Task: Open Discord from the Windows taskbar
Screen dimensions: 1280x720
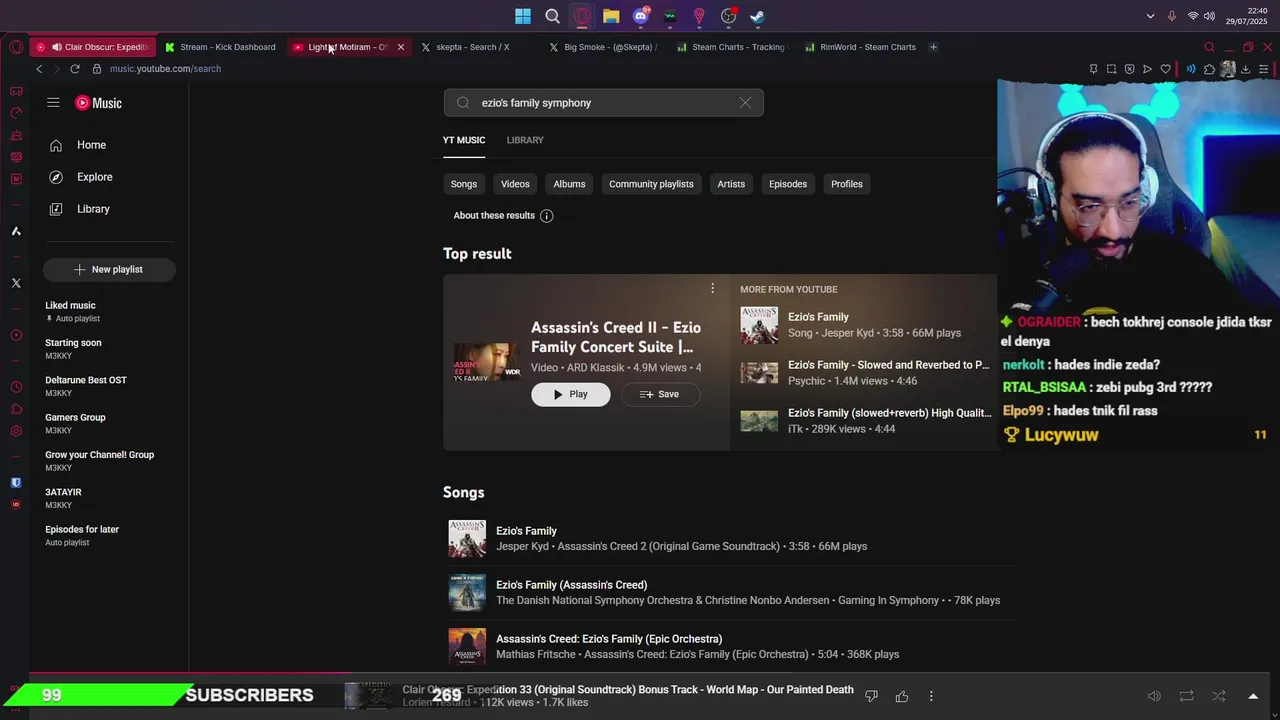Action: 640,16
